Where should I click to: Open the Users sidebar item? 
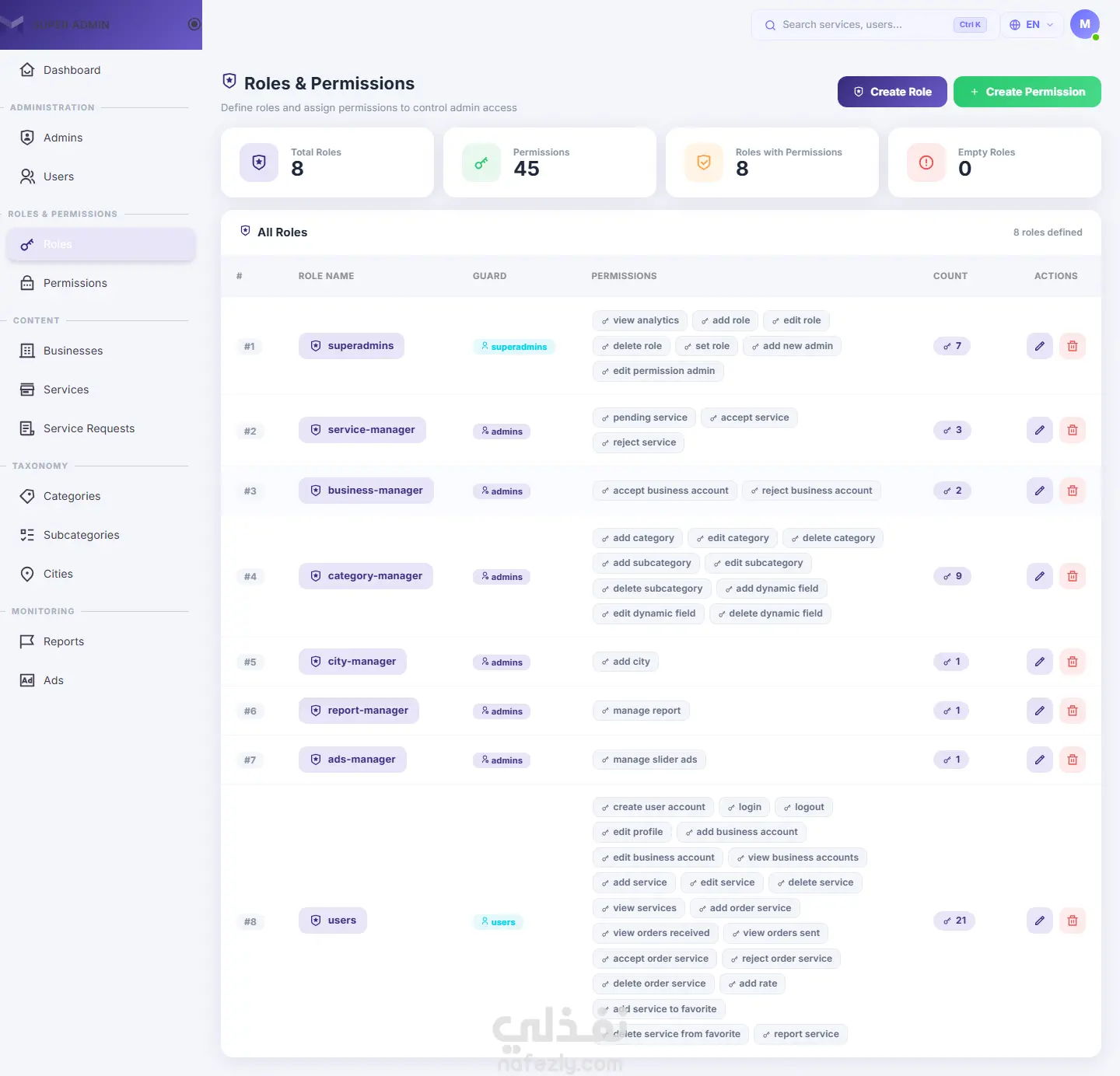pyautogui.click(x=101, y=176)
